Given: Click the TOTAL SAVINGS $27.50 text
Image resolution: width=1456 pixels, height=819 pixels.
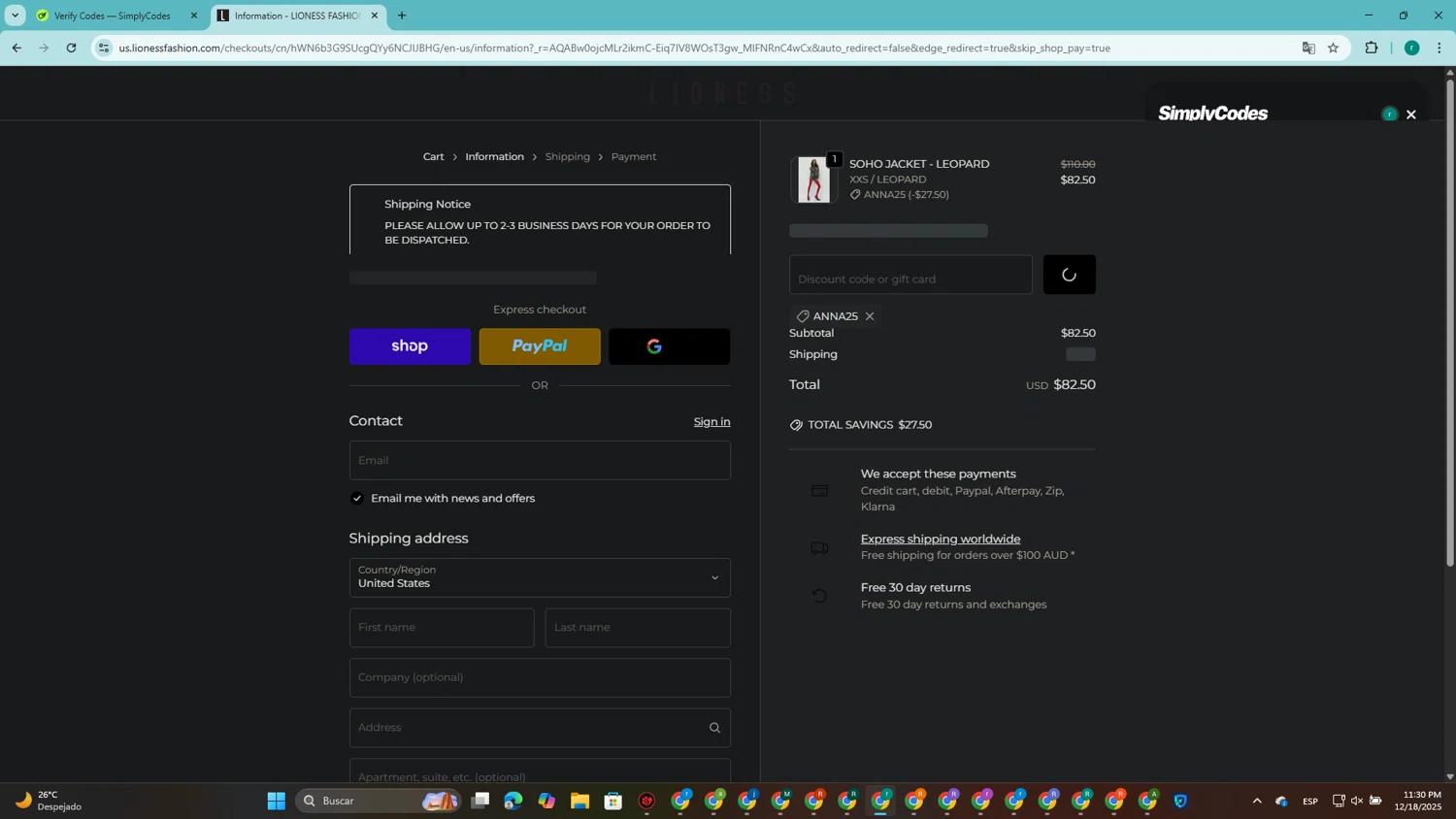Looking at the screenshot, I should coord(870,425).
